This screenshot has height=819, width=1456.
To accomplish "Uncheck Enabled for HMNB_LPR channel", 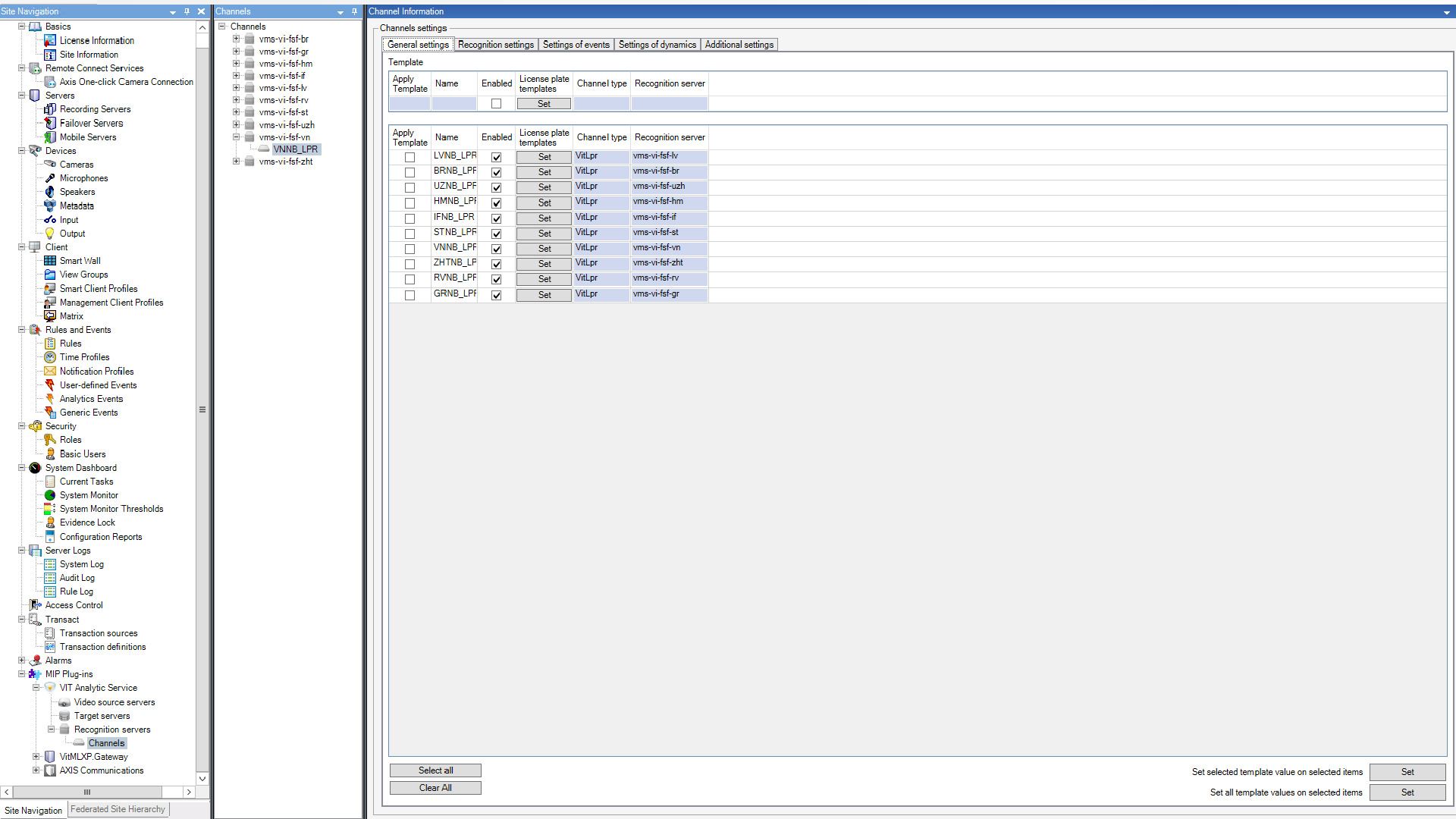I will pyautogui.click(x=496, y=203).
